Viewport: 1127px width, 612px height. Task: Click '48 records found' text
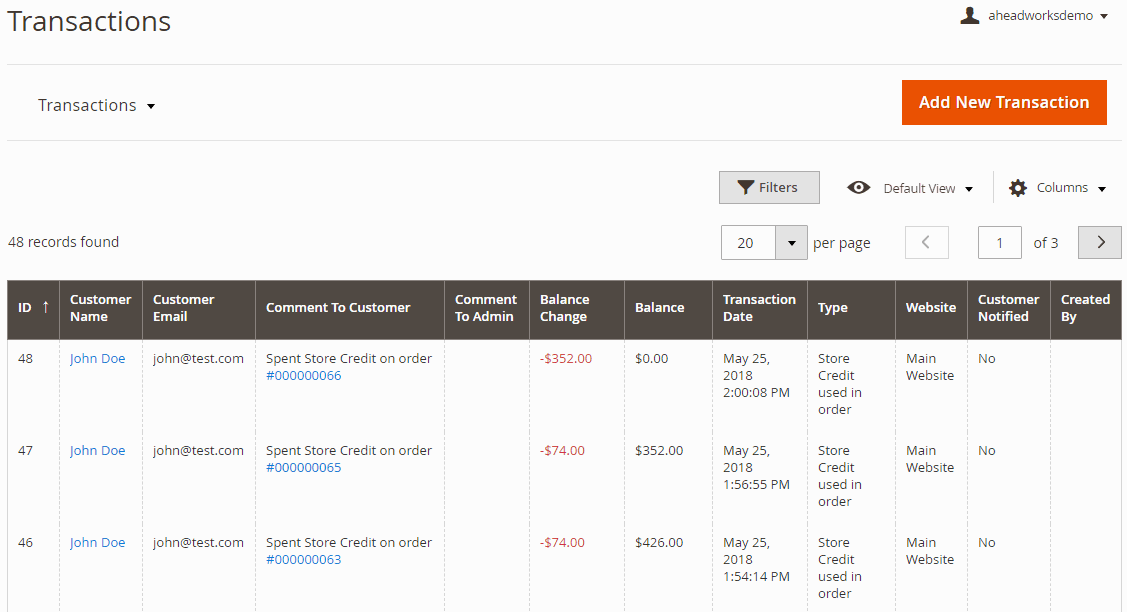[x=63, y=242]
